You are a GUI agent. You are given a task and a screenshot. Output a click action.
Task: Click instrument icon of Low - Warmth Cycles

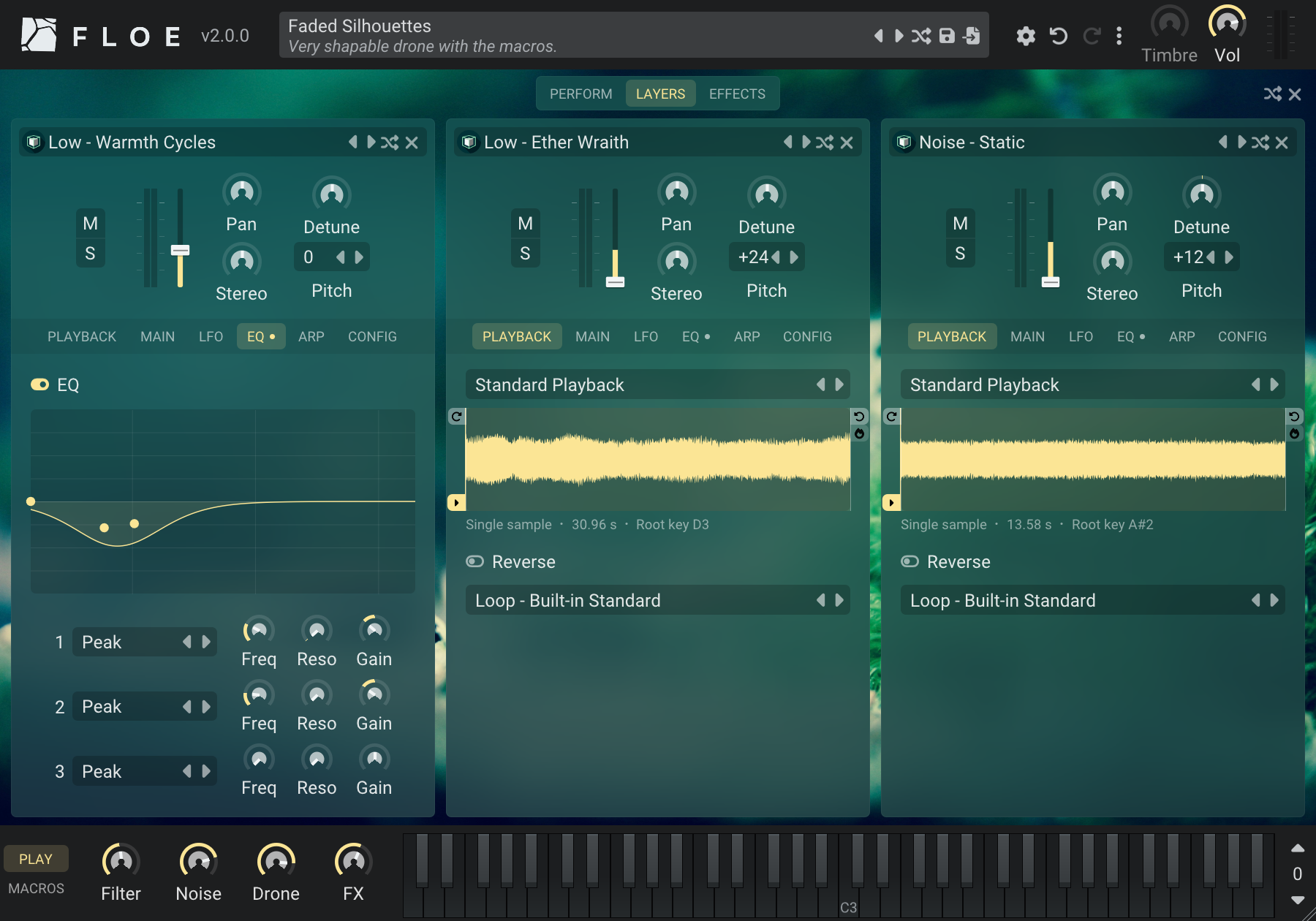(34, 142)
